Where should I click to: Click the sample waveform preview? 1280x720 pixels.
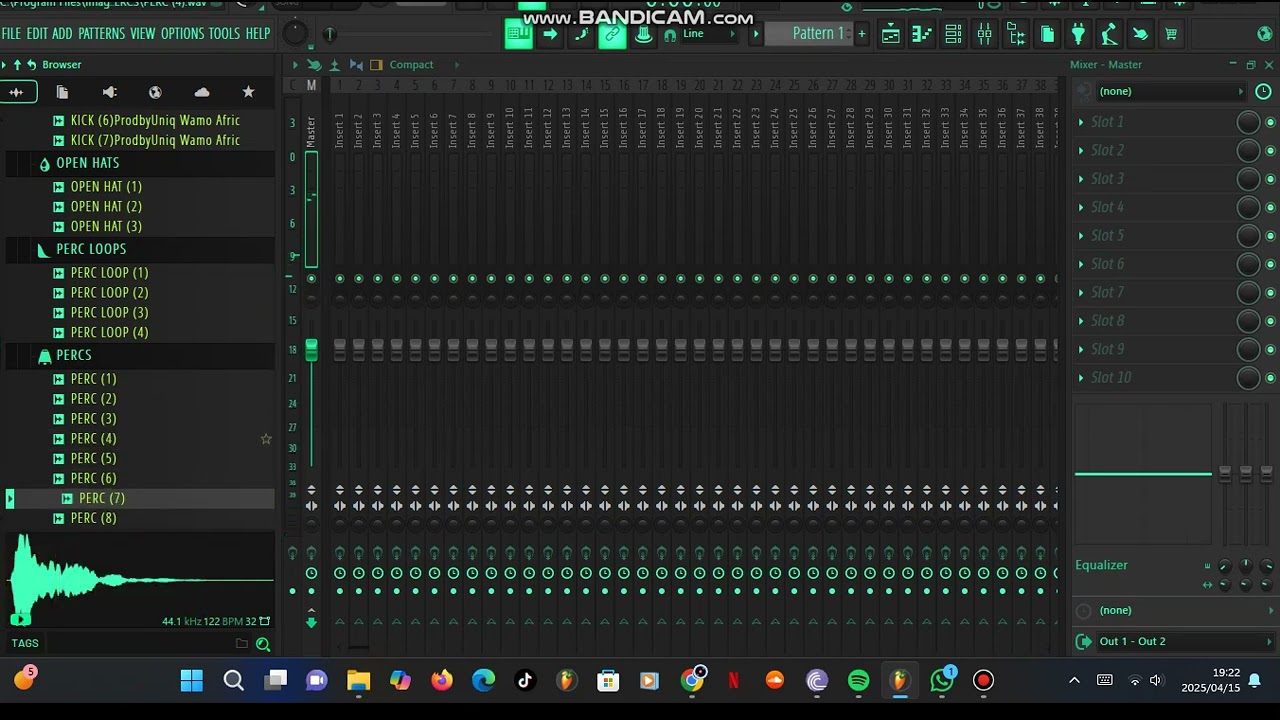[x=140, y=578]
